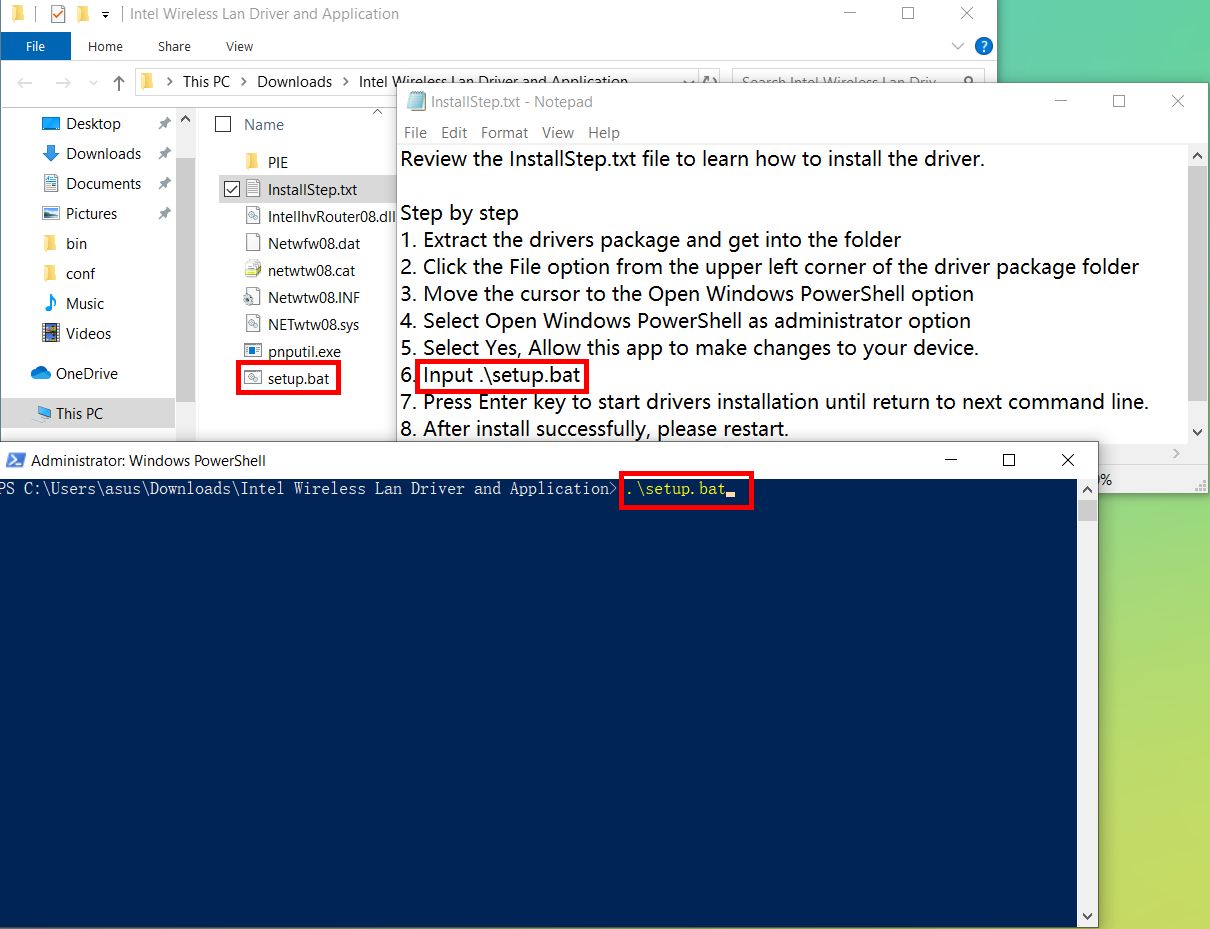1210x929 pixels.
Task: Open the Customize Quick Access Toolbar arrow
Action: [x=105, y=15]
